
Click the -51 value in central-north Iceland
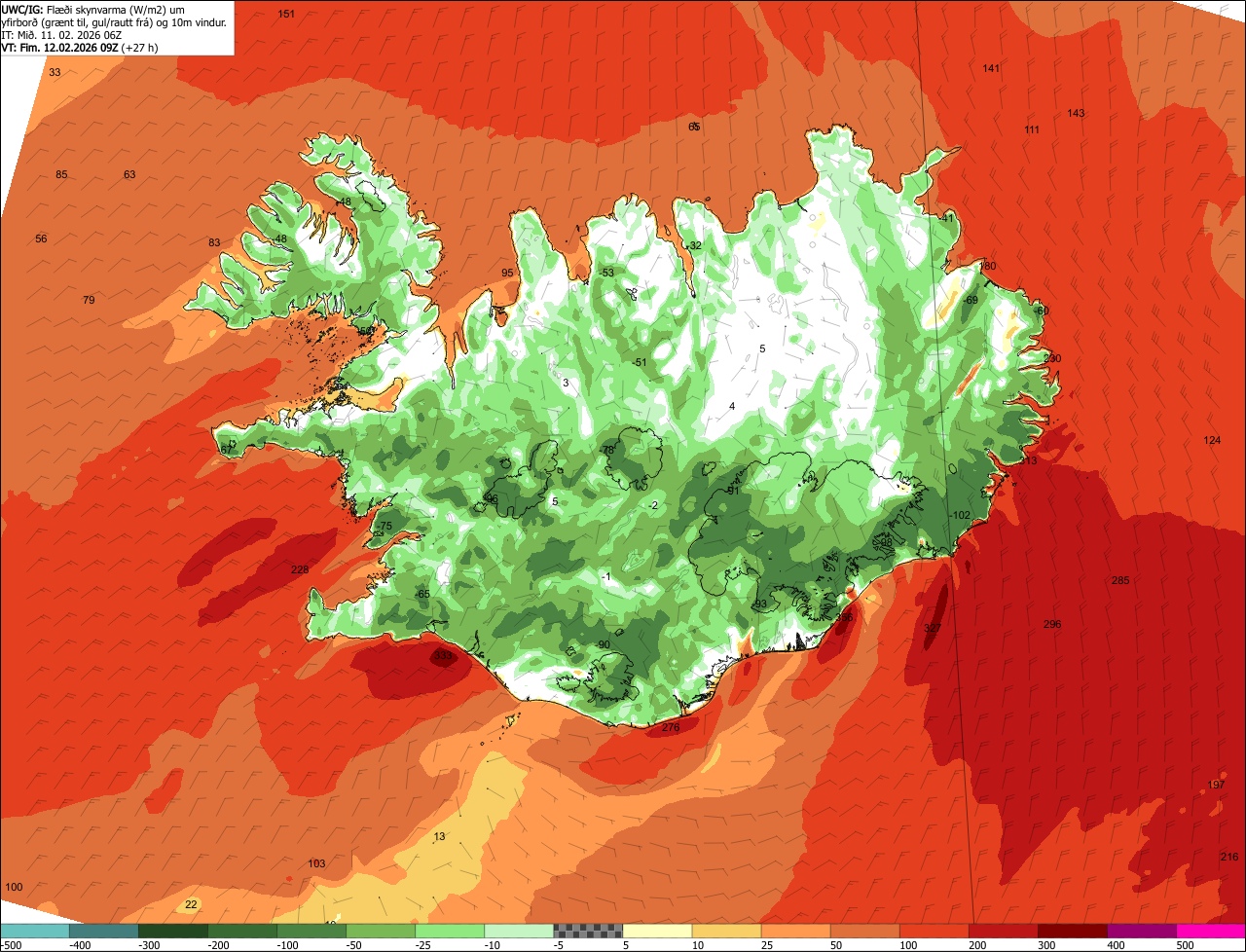(x=639, y=362)
